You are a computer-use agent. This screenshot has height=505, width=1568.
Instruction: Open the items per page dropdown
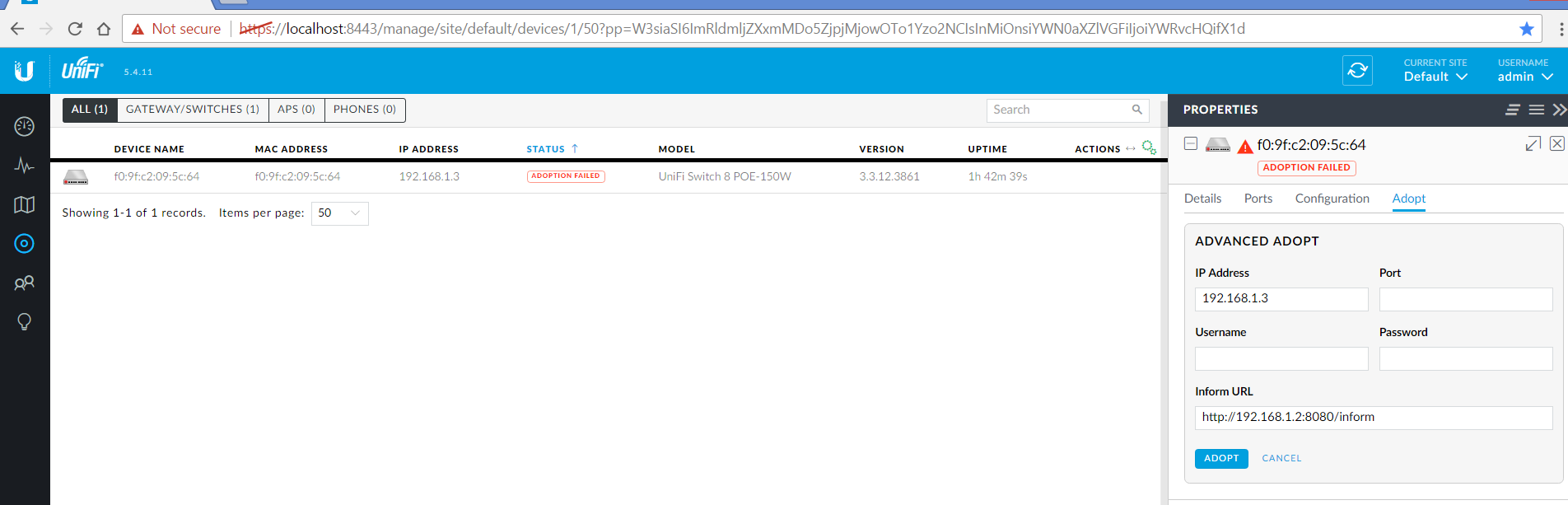339,213
